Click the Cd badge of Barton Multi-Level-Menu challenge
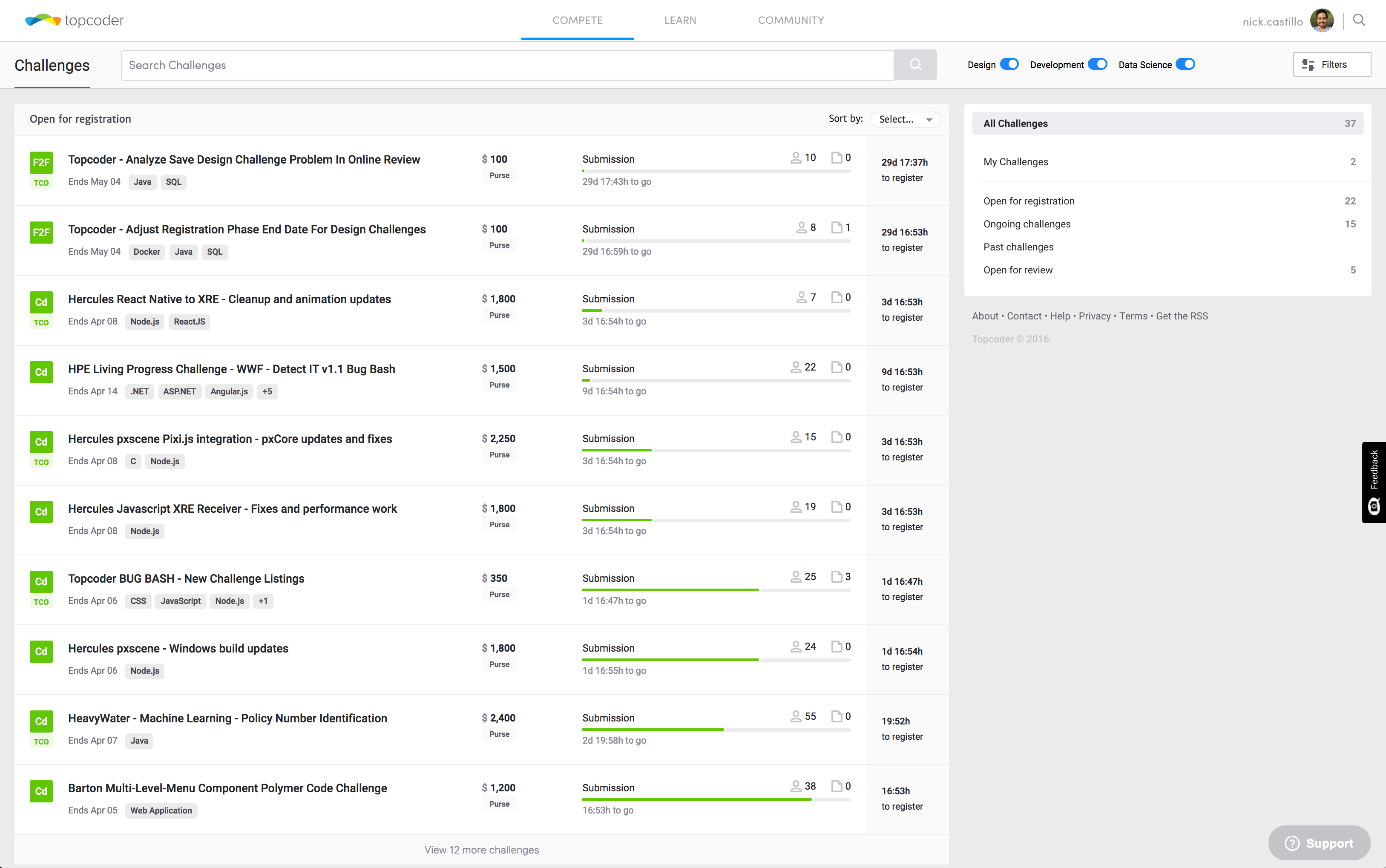The height and width of the screenshot is (868, 1386). point(41,791)
